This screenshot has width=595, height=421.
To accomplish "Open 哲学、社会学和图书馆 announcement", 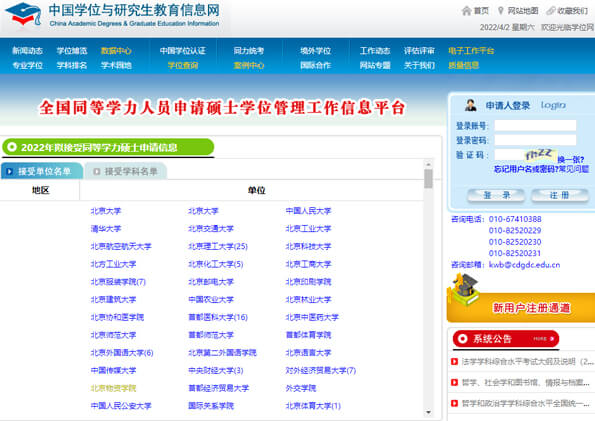I will 526,382.
